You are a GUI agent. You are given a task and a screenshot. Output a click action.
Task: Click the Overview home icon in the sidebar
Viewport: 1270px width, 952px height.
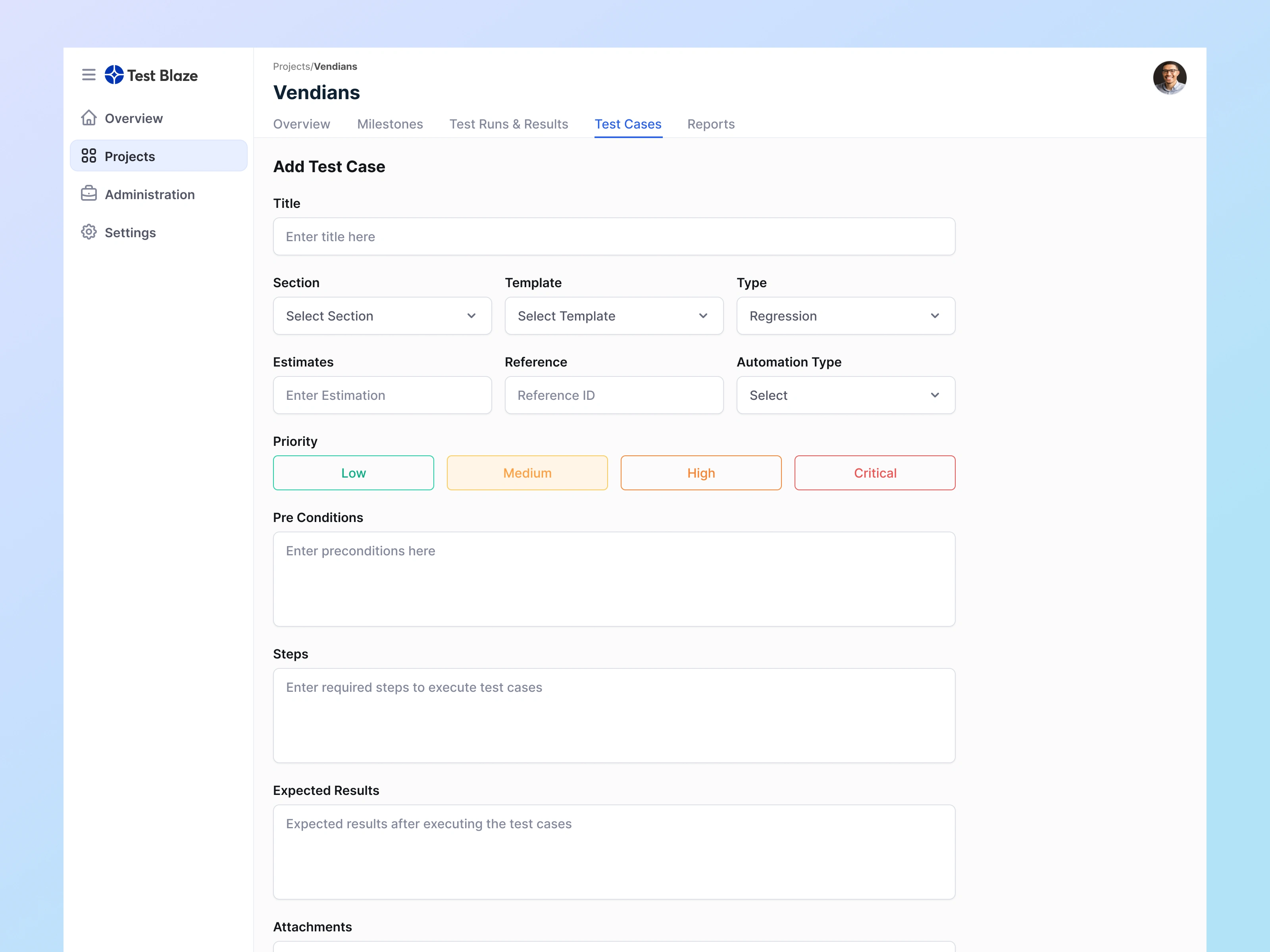point(89,118)
